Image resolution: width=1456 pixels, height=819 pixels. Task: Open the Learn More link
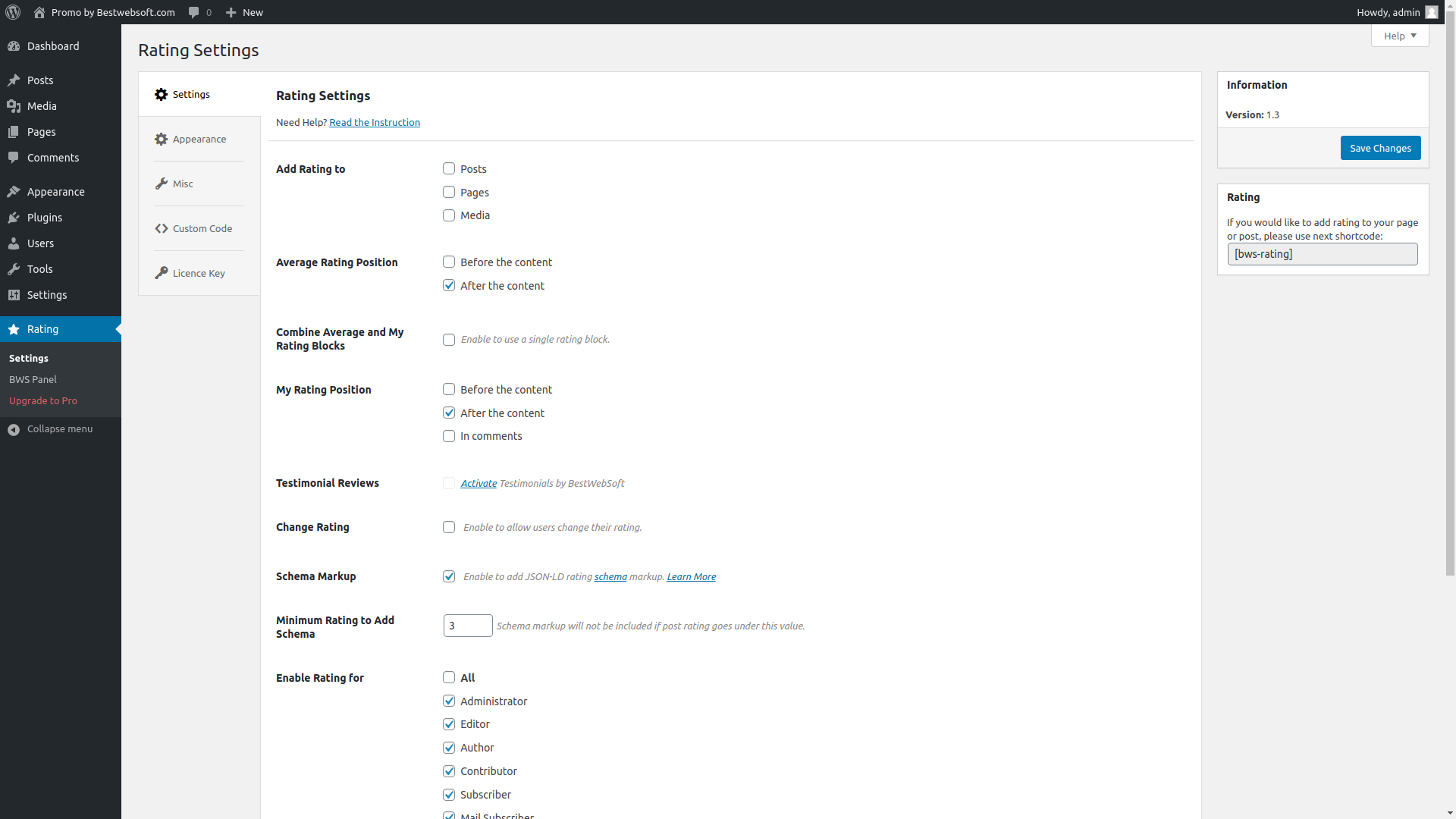point(691,576)
